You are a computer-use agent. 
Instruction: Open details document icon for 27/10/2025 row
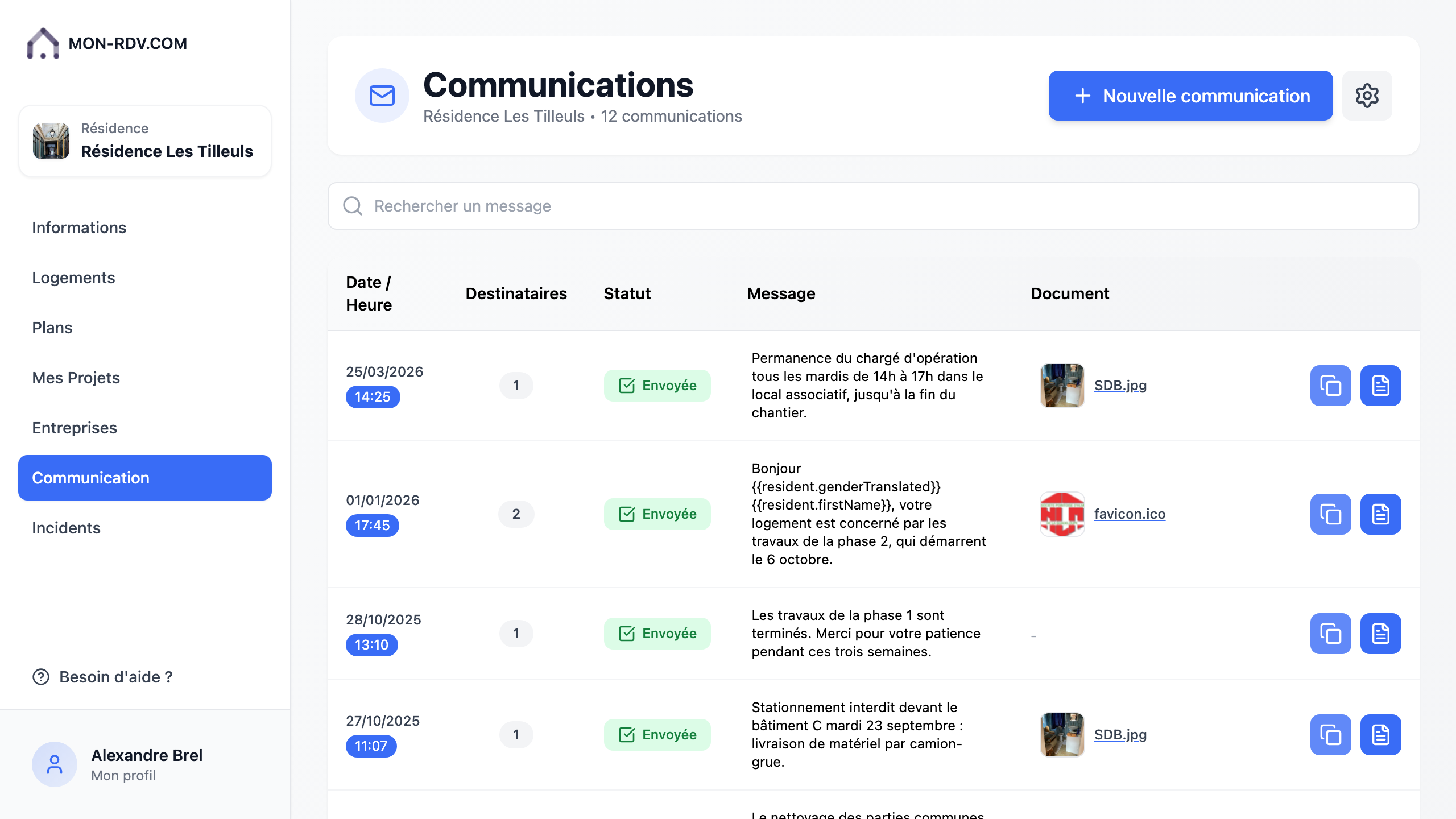point(1380,735)
